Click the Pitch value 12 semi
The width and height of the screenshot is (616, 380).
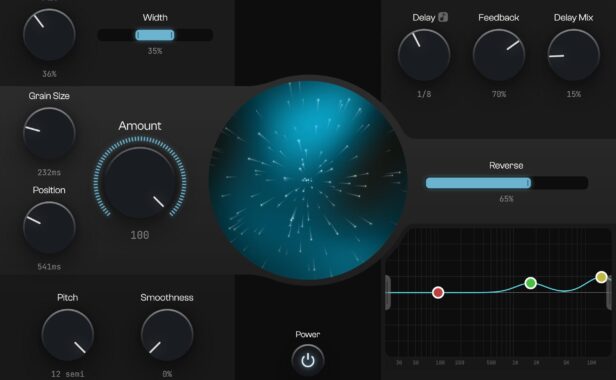click(x=68, y=374)
